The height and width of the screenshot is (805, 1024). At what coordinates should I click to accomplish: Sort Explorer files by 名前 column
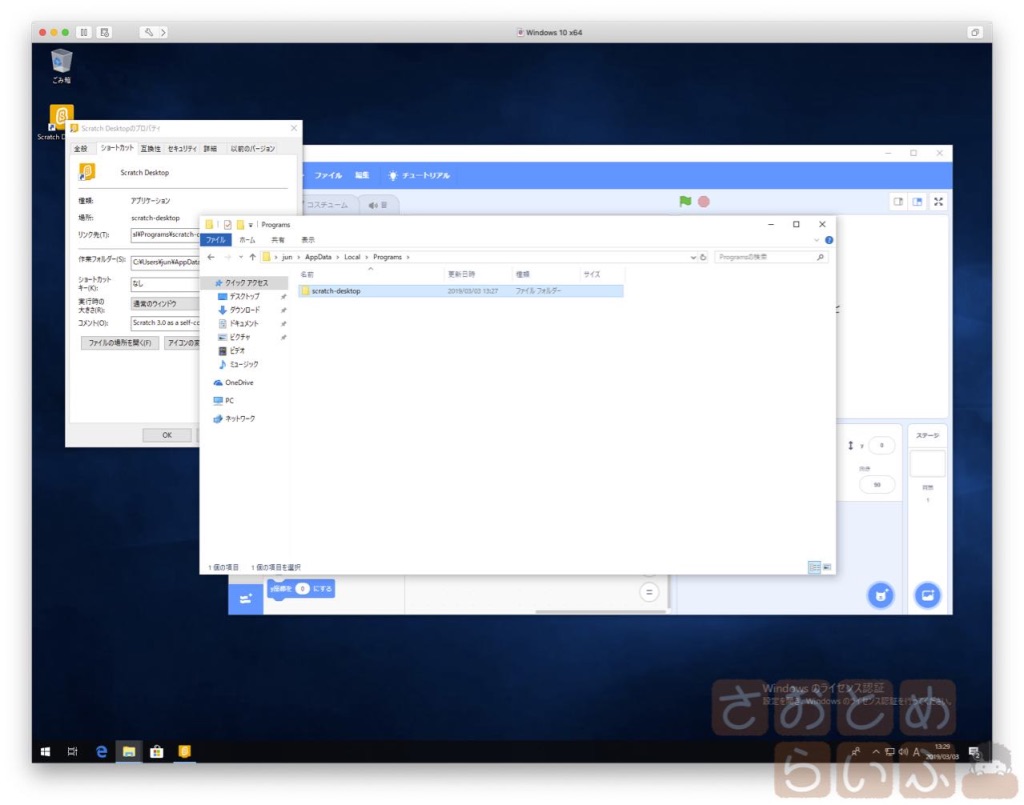coord(370,274)
